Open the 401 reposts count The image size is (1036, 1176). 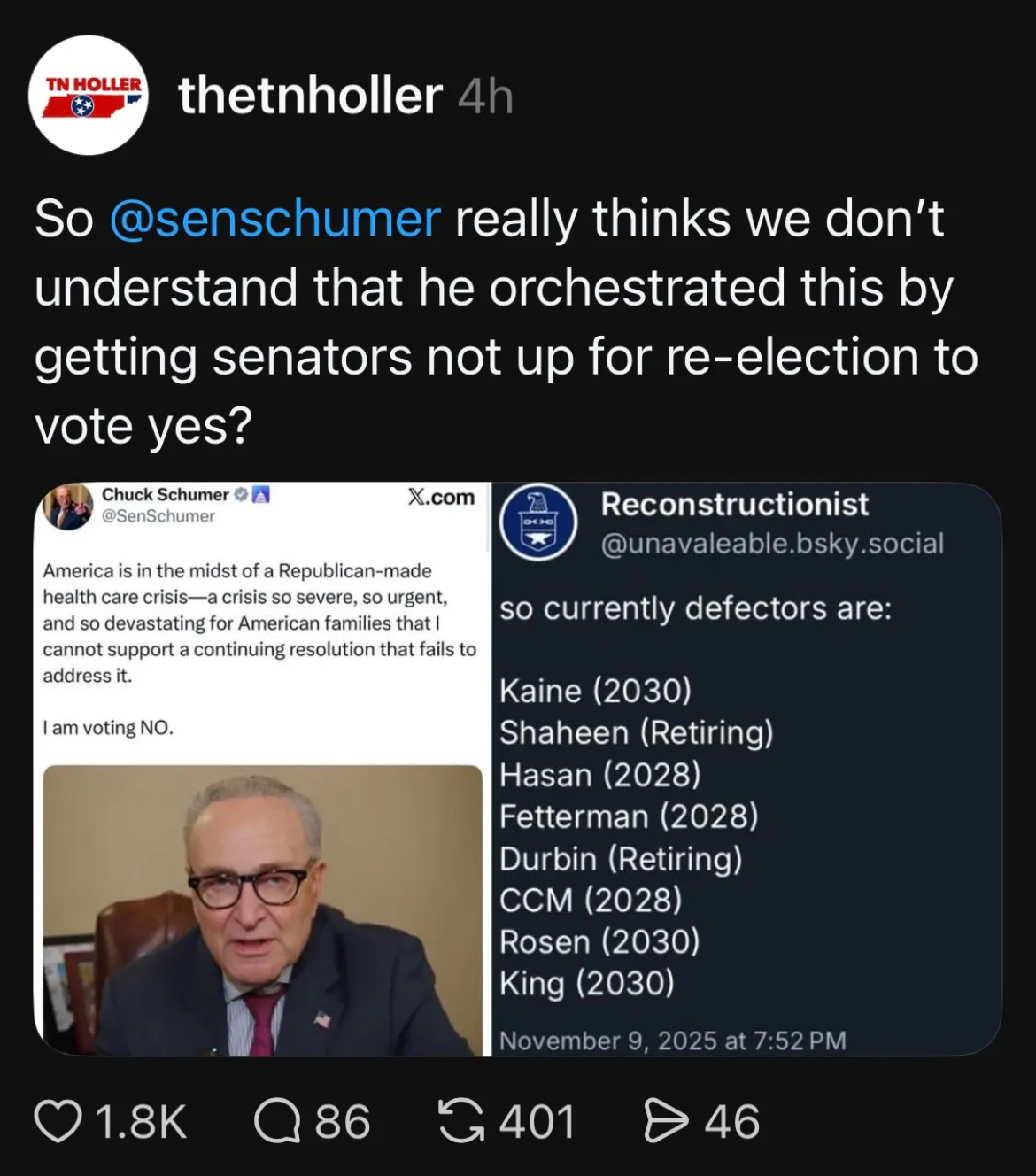pyautogui.click(x=537, y=1122)
